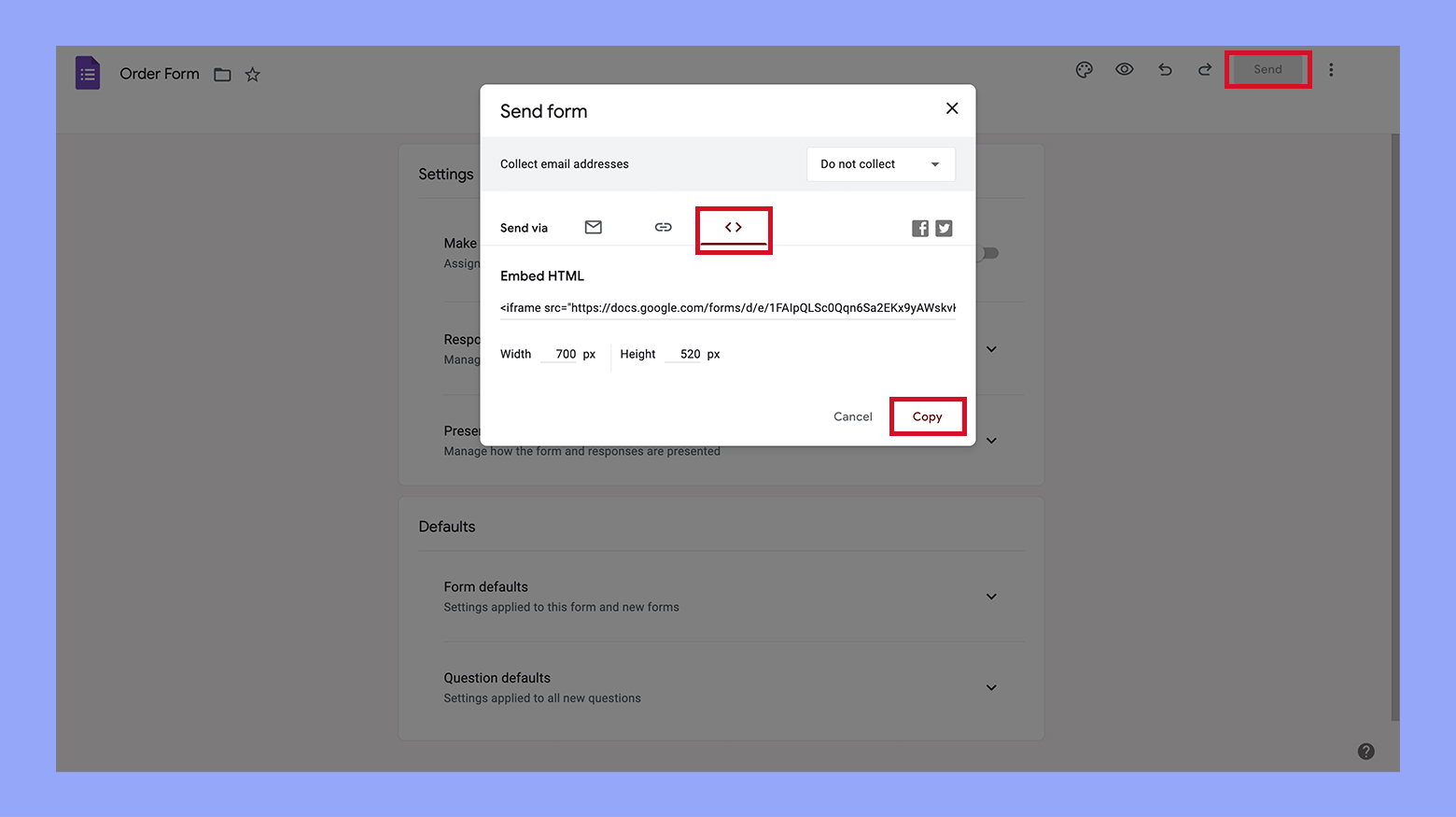The width and height of the screenshot is (1456, 817).
Task: Preview the form using the eye icon
Action: click(1124, 69)
